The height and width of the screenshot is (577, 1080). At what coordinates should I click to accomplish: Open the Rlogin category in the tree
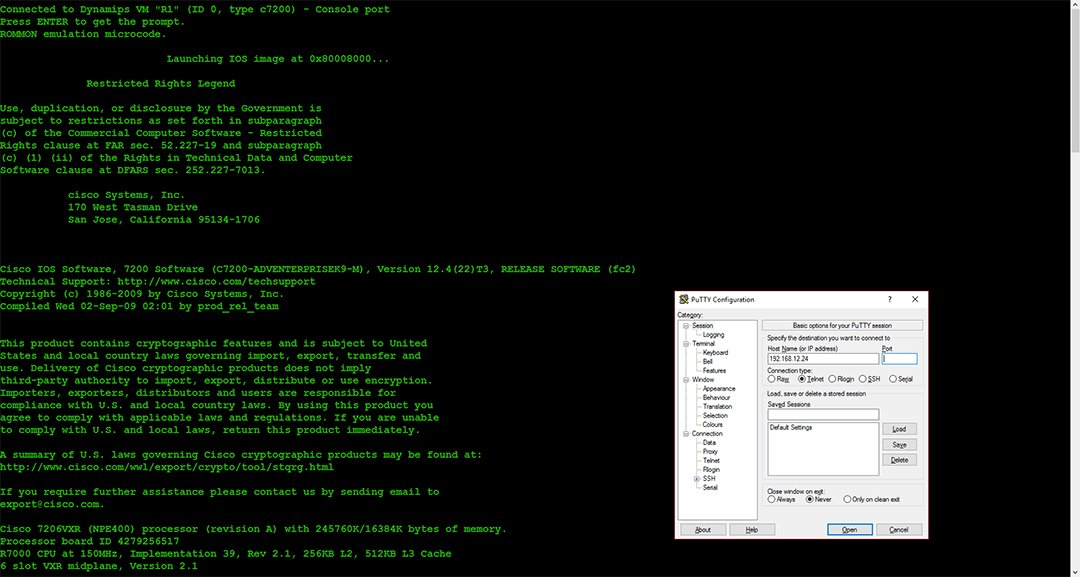click(711, 470)
